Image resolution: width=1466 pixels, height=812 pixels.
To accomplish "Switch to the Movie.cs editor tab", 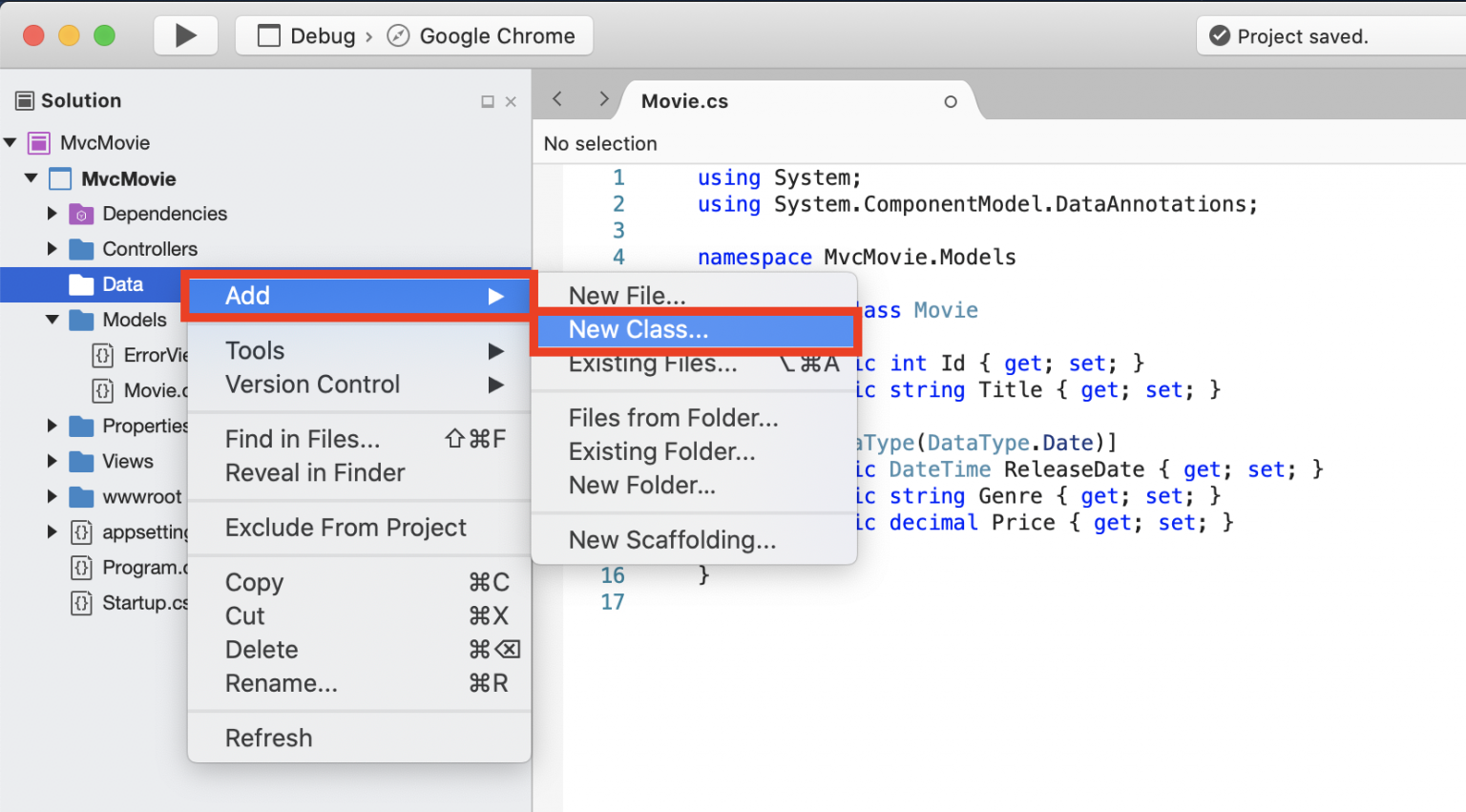I will point(684,100).
